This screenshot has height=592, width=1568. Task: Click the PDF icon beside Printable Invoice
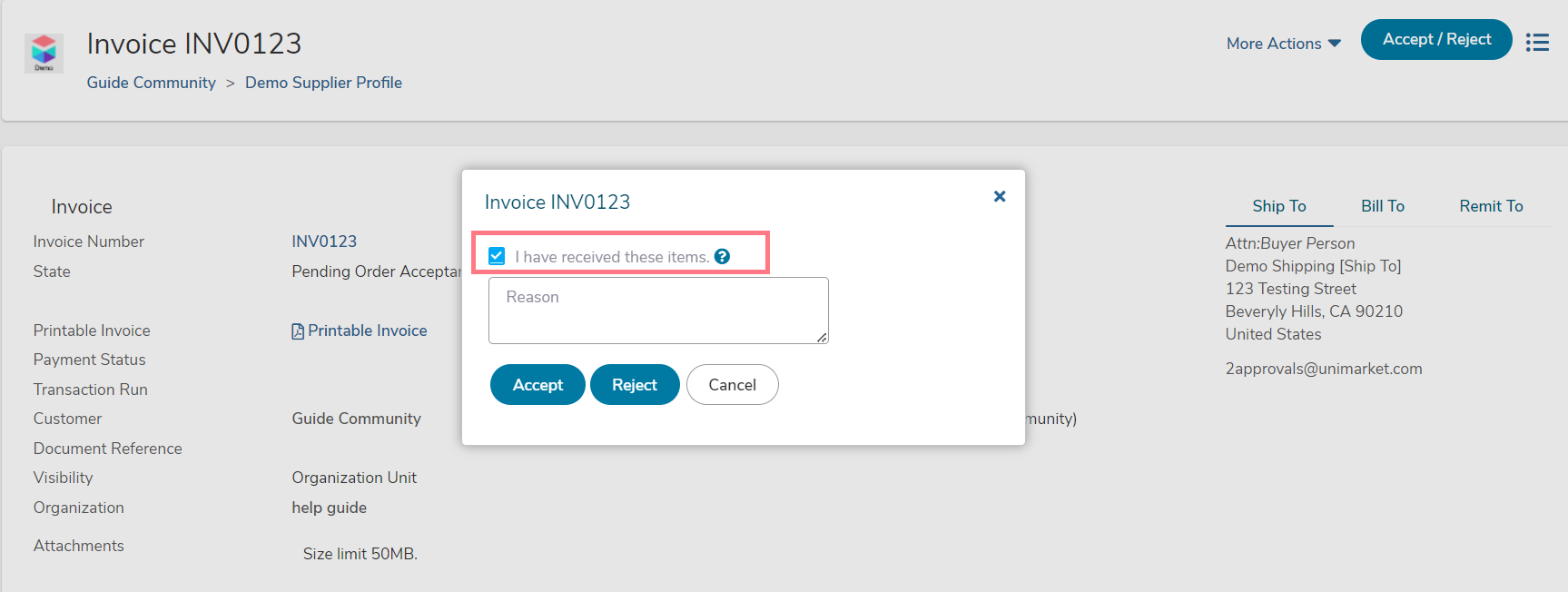(298, 331)
